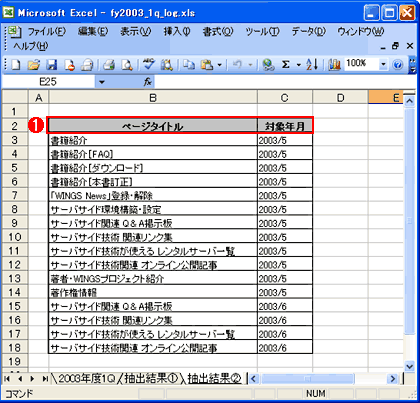Click the Copy toolbar icon
420x403 pixels.
tap(189, 64)
